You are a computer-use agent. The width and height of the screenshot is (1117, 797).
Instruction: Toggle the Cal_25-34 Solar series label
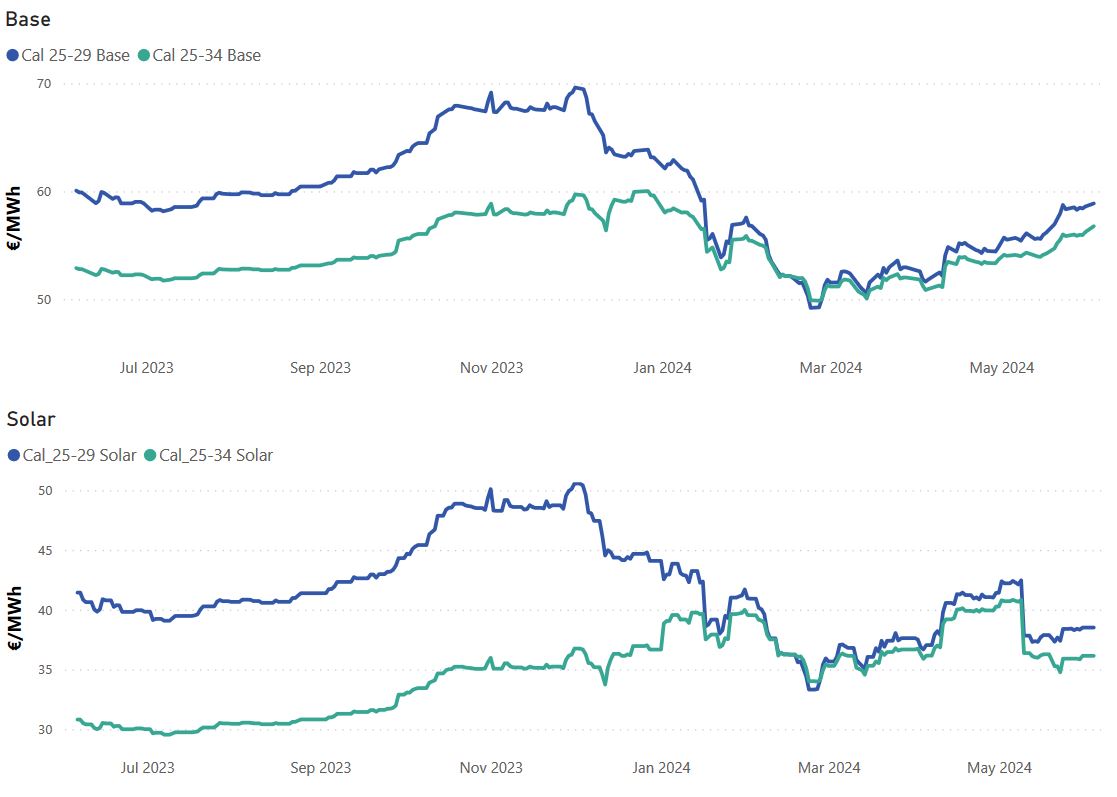point(216,455)
